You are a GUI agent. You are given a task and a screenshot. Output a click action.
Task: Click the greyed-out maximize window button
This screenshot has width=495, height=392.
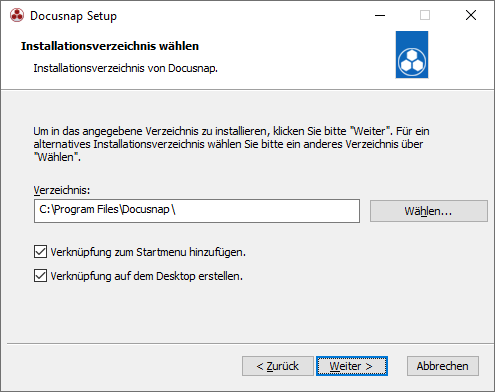point(425,15)
